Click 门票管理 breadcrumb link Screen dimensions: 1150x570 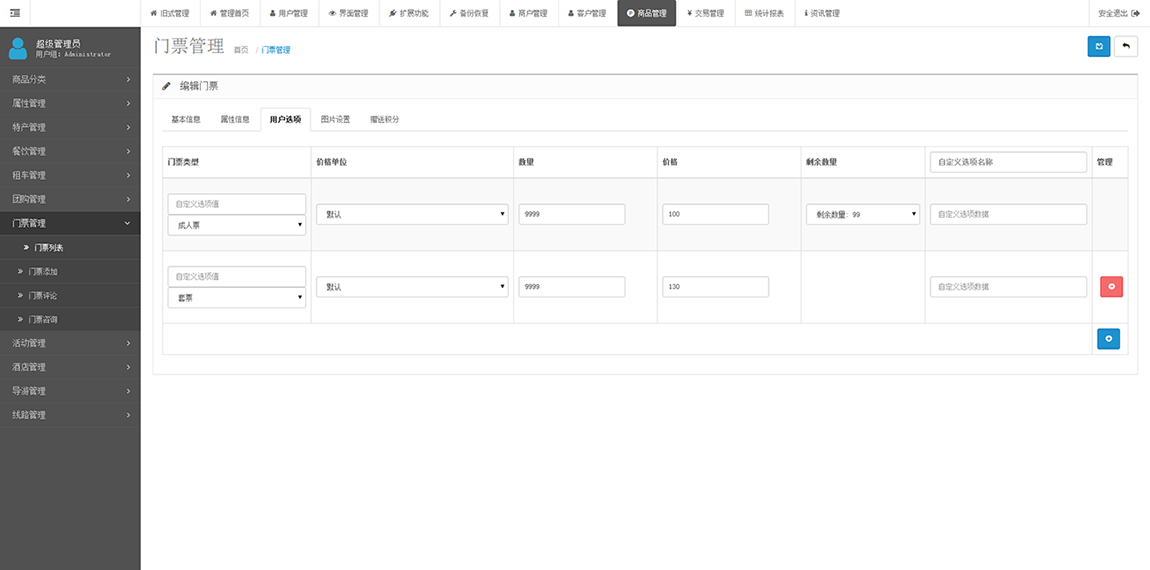pyautogui.click(x=276, y=50)
